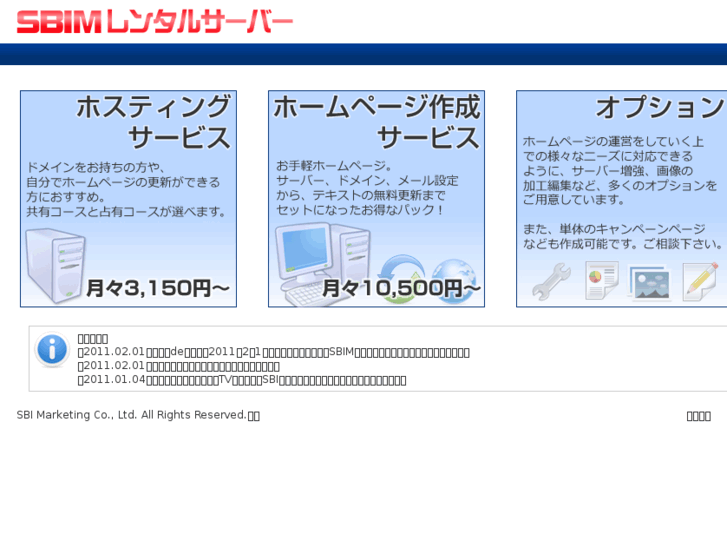Click the chart document icon in options card
This screenshot has width=727, height=545.
pos(601,280)
